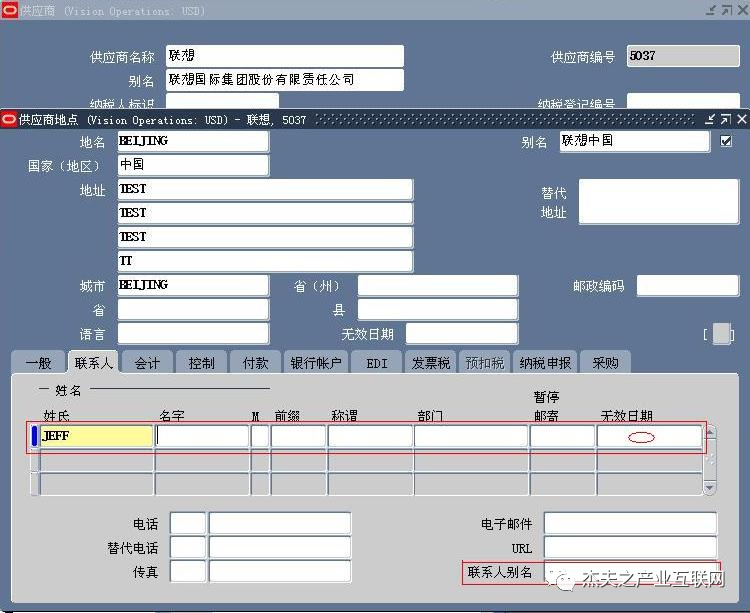This screenshot has width=750, height=613.
Task: Minimize the background 供应商 window
Action: pyautogui.click(x=711, y=10)
